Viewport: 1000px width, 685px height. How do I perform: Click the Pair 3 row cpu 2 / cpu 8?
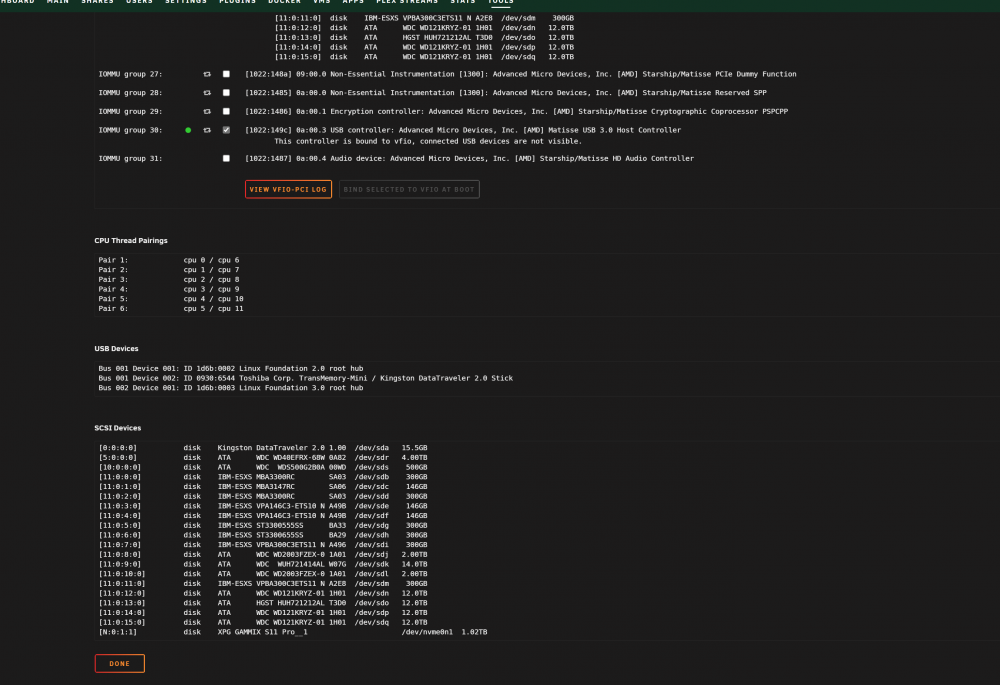point(169,279)
